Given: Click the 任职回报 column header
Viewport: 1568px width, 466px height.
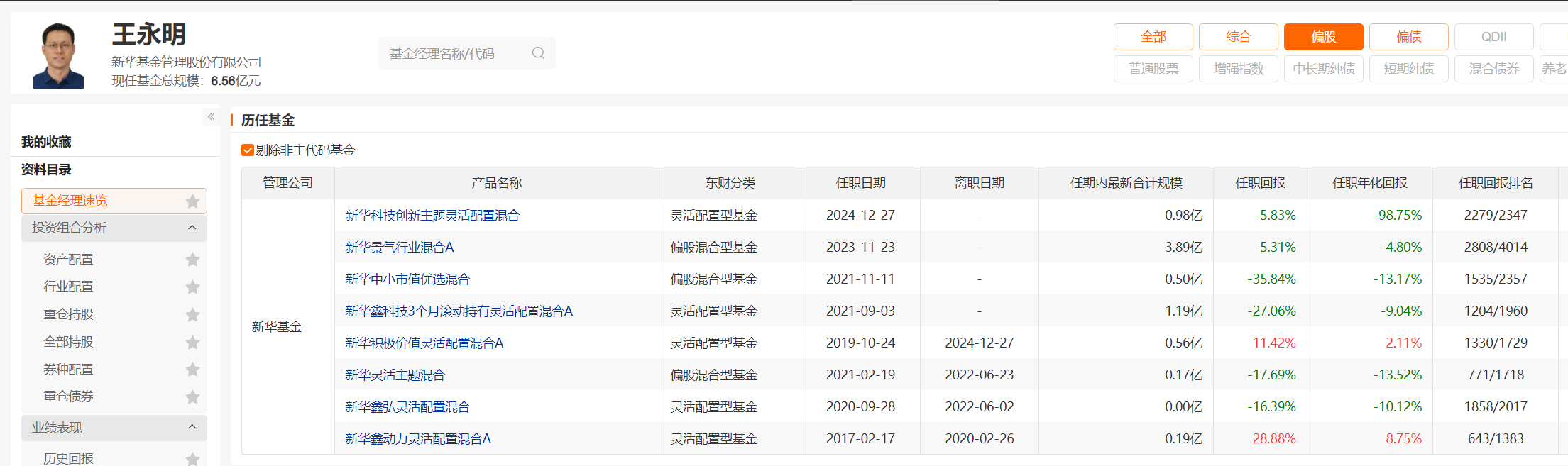Looking at the screenshot, I should (x=1260, y=183).
